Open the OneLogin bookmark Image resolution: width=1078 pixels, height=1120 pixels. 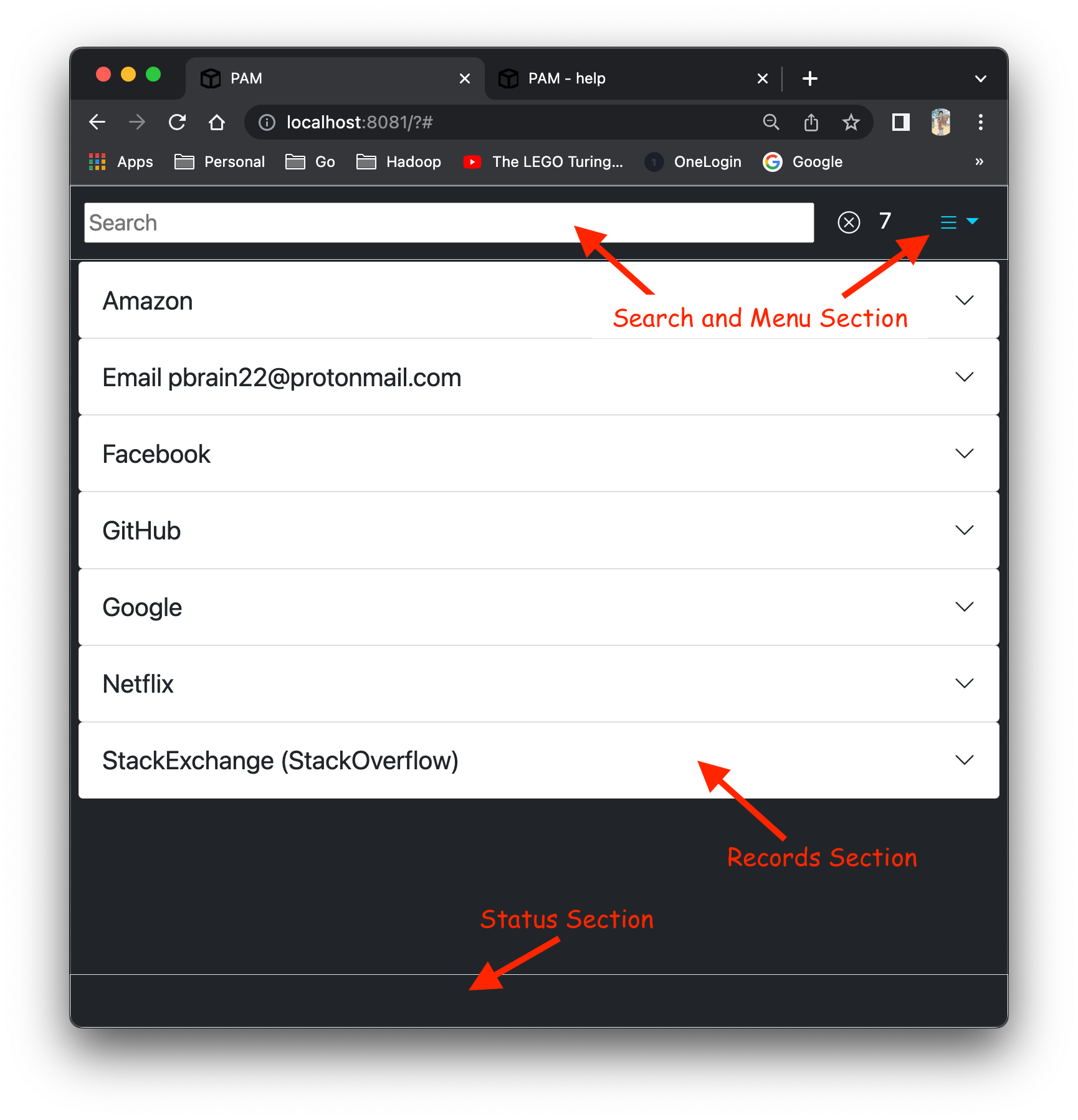[693, 162]
